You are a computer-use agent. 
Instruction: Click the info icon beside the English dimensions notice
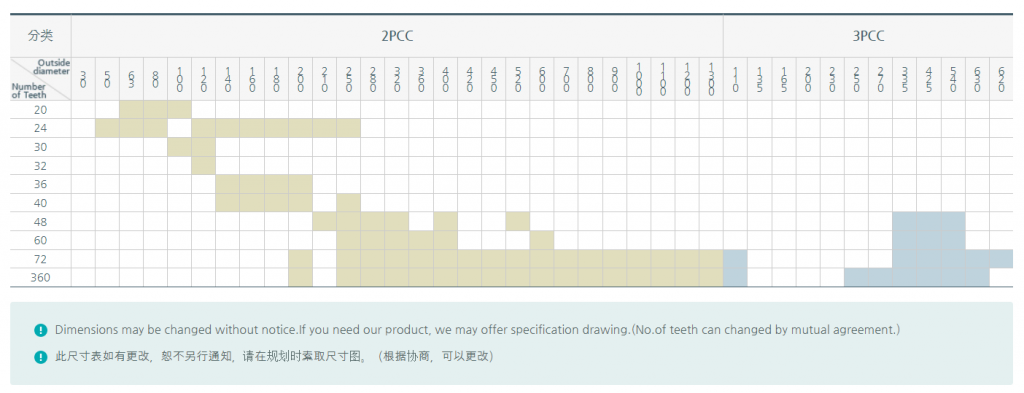coord(41,331)
